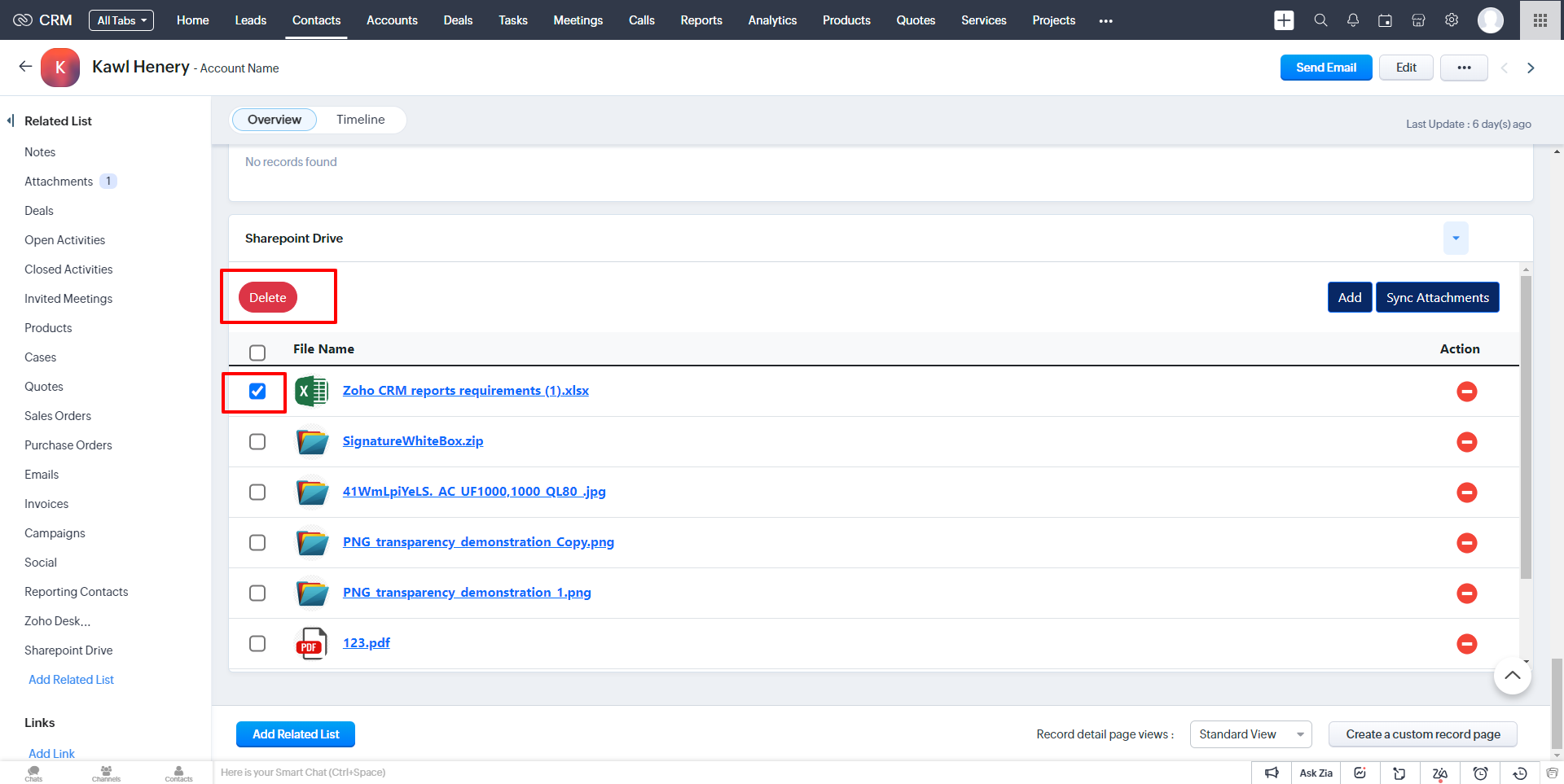Go back using the left arrow icon

click(25, 67)
